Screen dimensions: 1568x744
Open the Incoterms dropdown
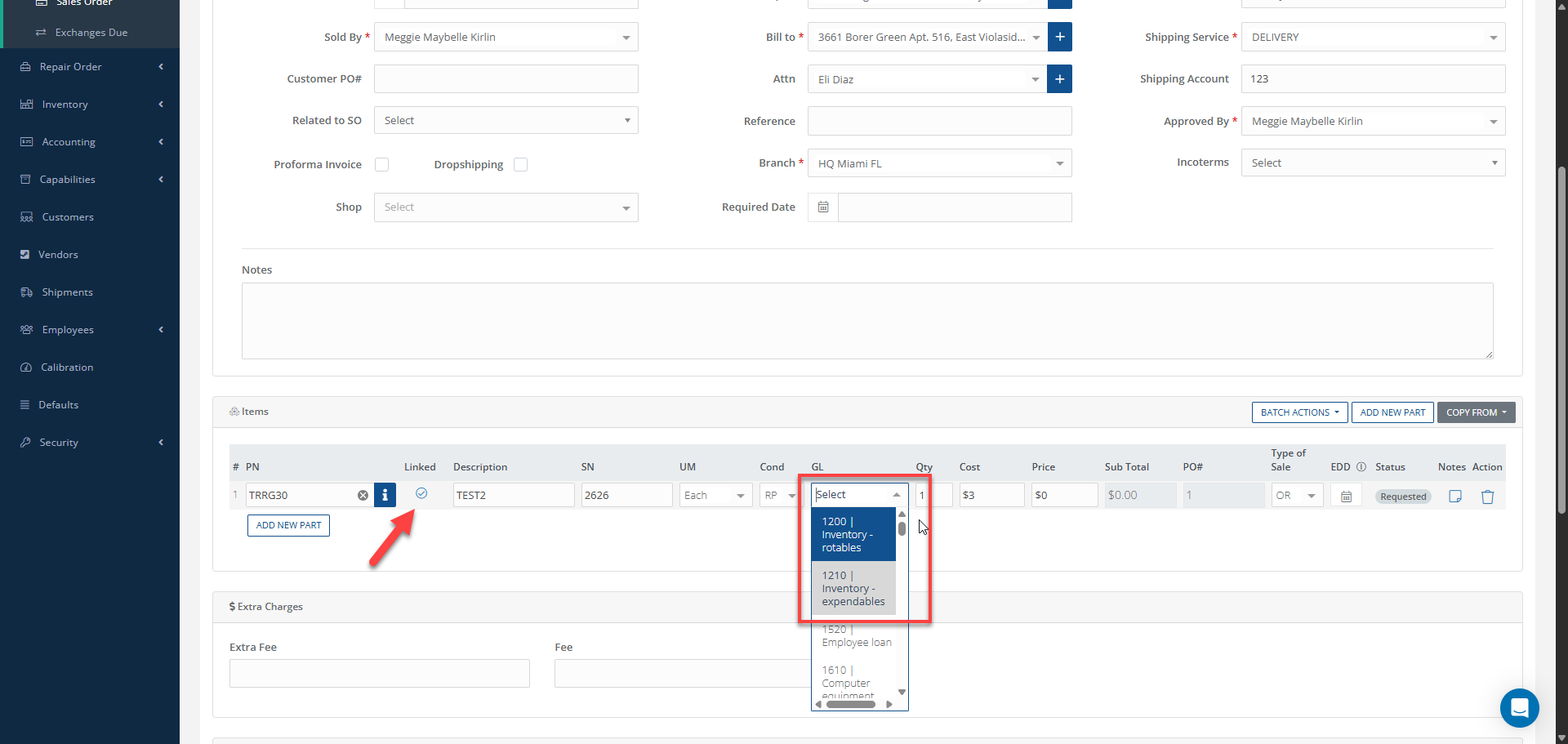(x=1373, y=163)
